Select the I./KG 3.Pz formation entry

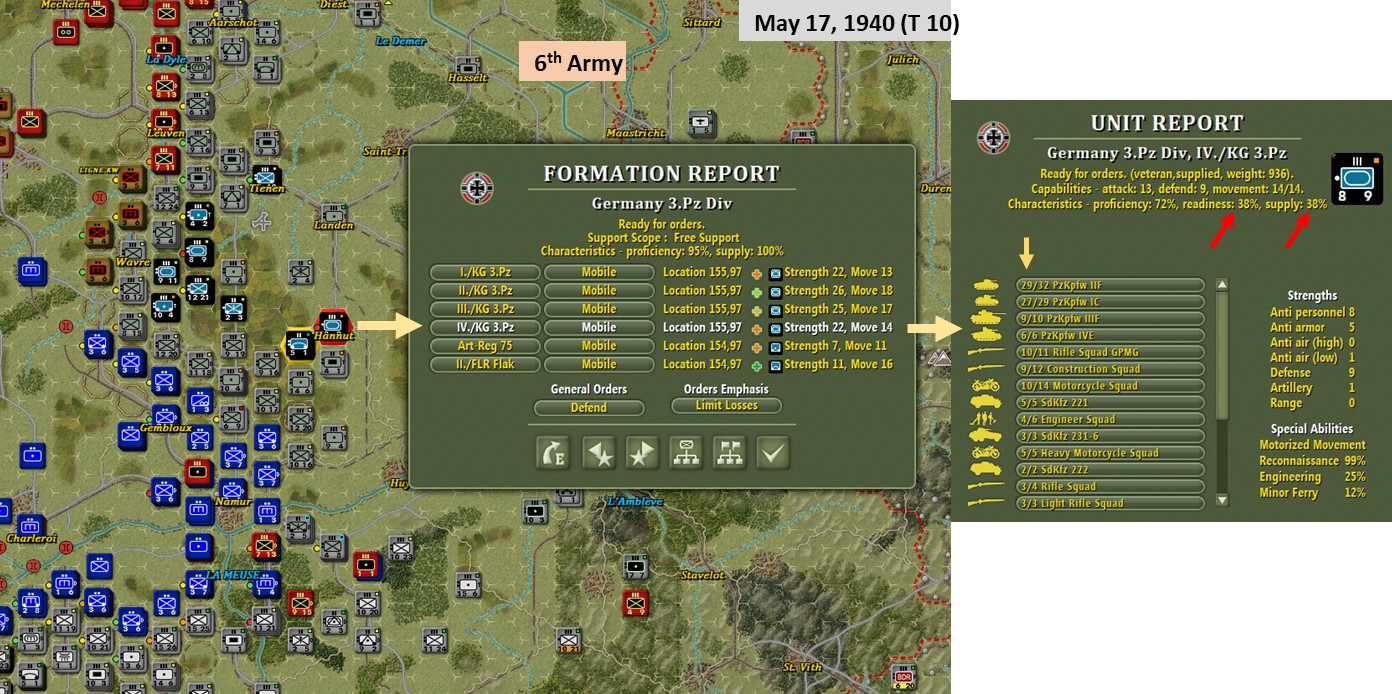tap(486, 271)
